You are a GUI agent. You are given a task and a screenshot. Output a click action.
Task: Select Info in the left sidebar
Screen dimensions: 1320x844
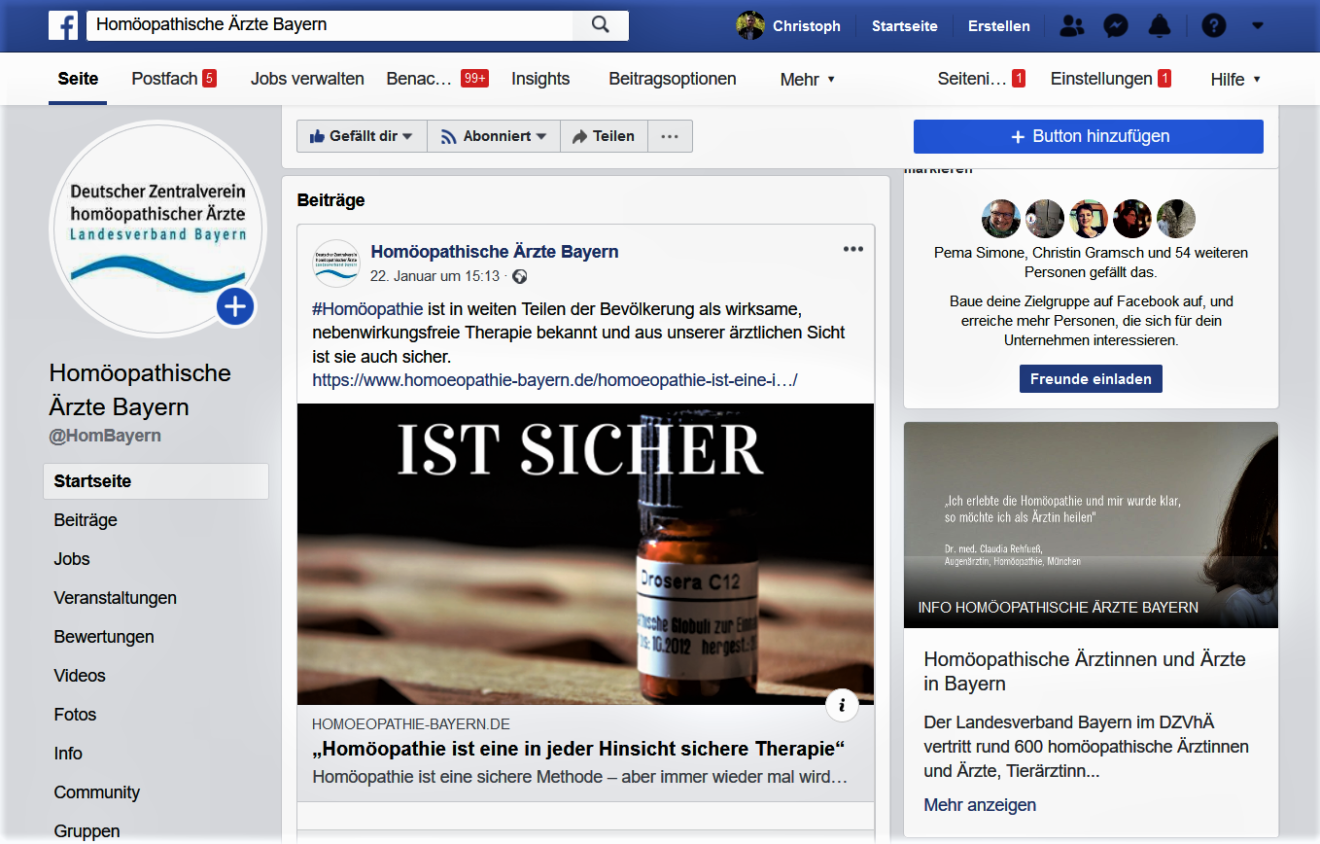[68, 754]
